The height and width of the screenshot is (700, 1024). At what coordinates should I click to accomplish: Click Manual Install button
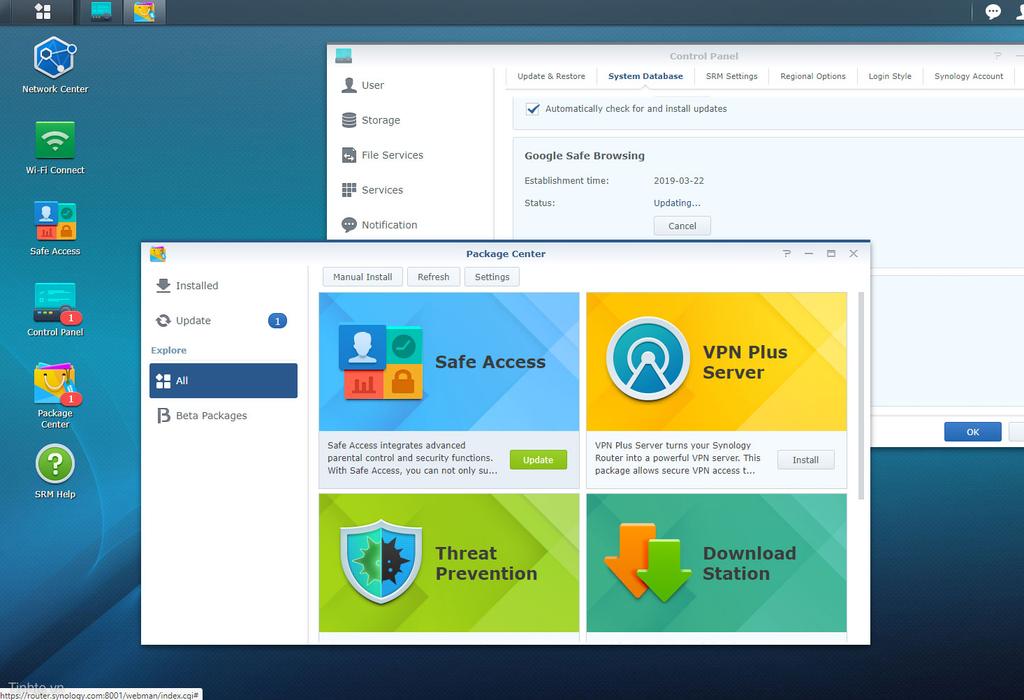pos(362,277)
